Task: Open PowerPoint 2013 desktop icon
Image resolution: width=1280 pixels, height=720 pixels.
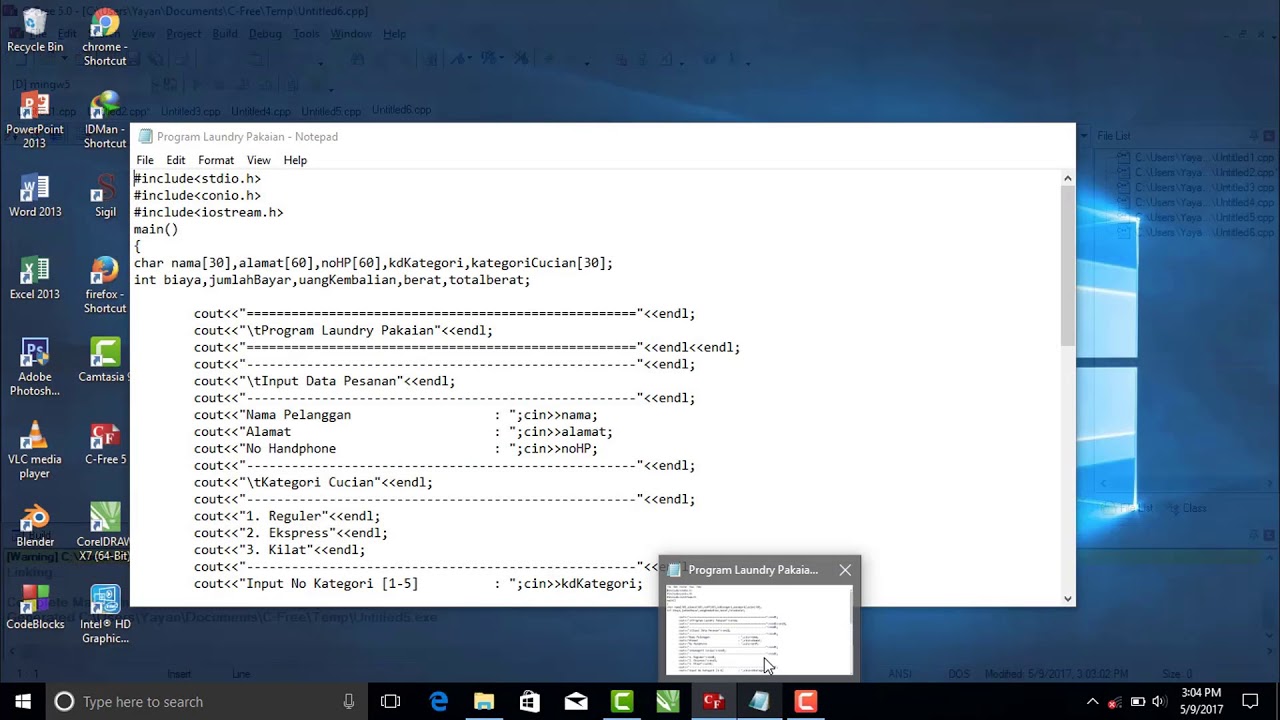Action: coord(34,119)
